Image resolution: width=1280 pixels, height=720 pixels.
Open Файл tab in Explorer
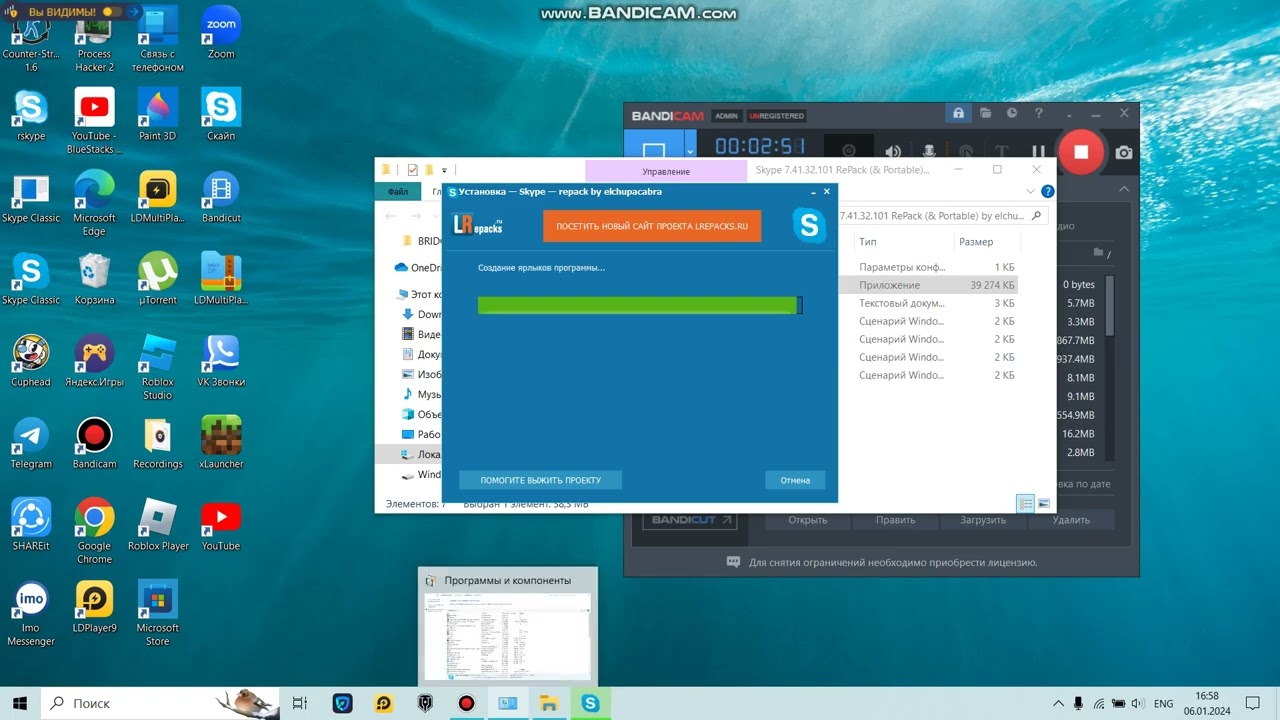point(398,192)
